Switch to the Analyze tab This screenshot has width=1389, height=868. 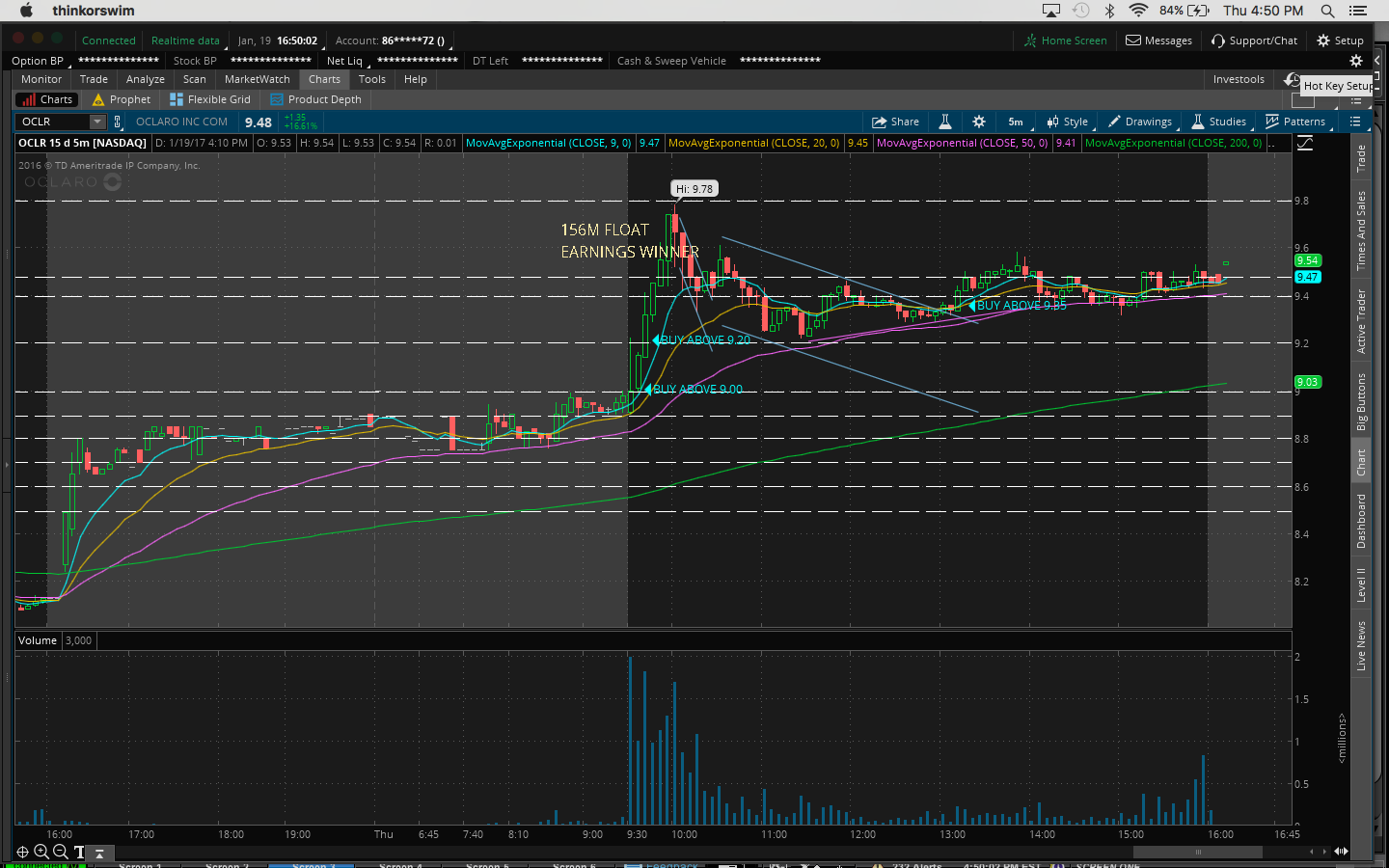click(146, 79)
